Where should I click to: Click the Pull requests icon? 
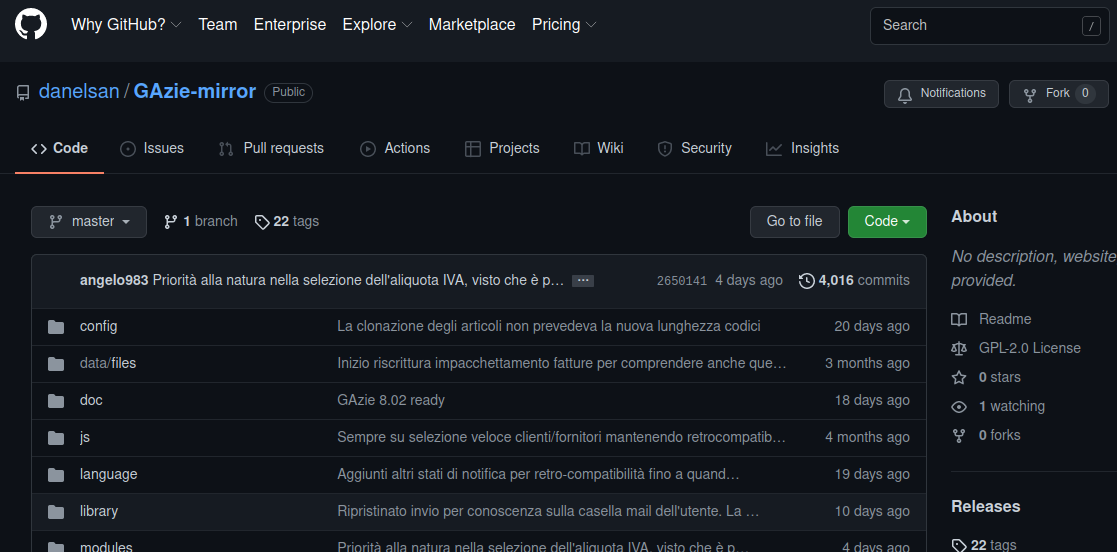[226, 149]
